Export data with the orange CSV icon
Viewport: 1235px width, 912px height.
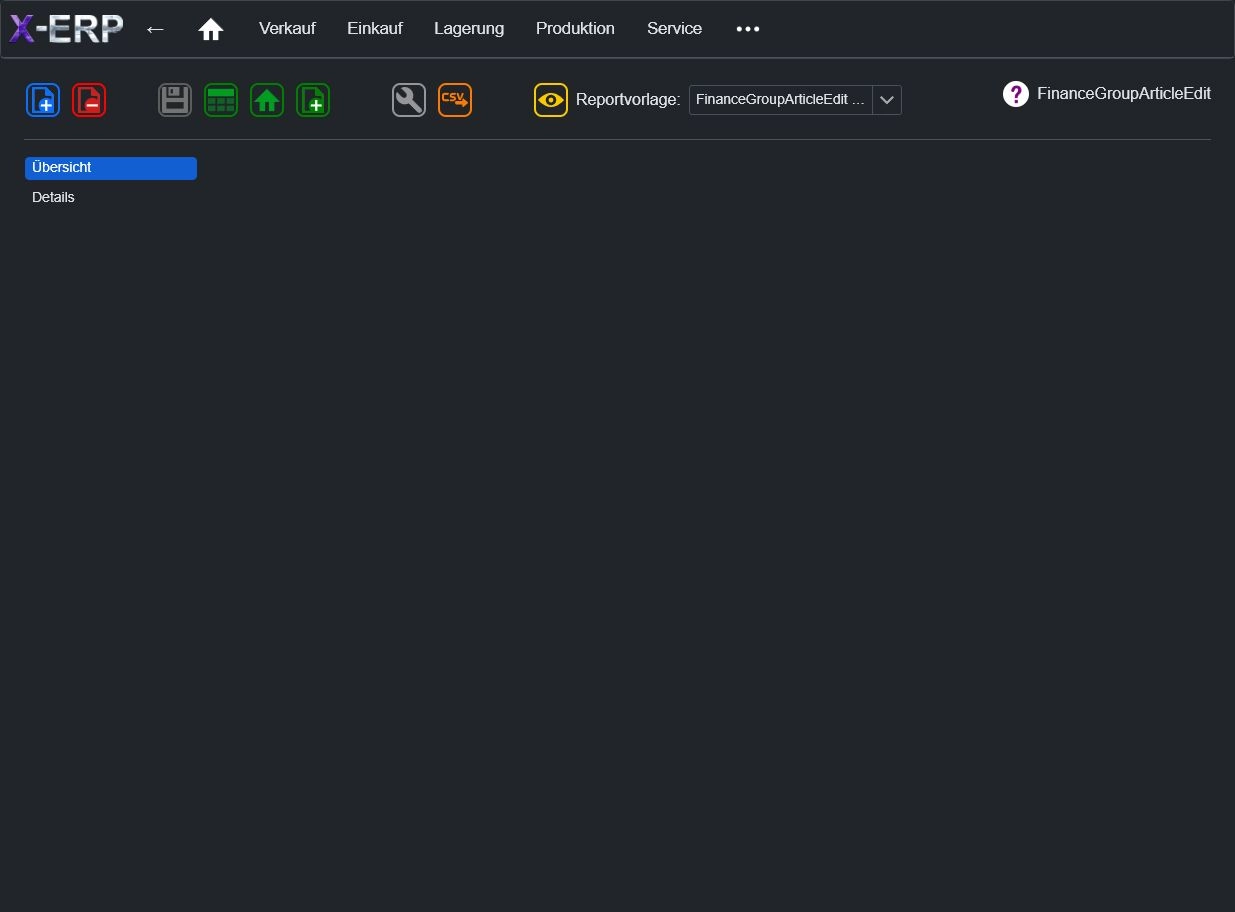pyautogui.click(x=455, y=100)
